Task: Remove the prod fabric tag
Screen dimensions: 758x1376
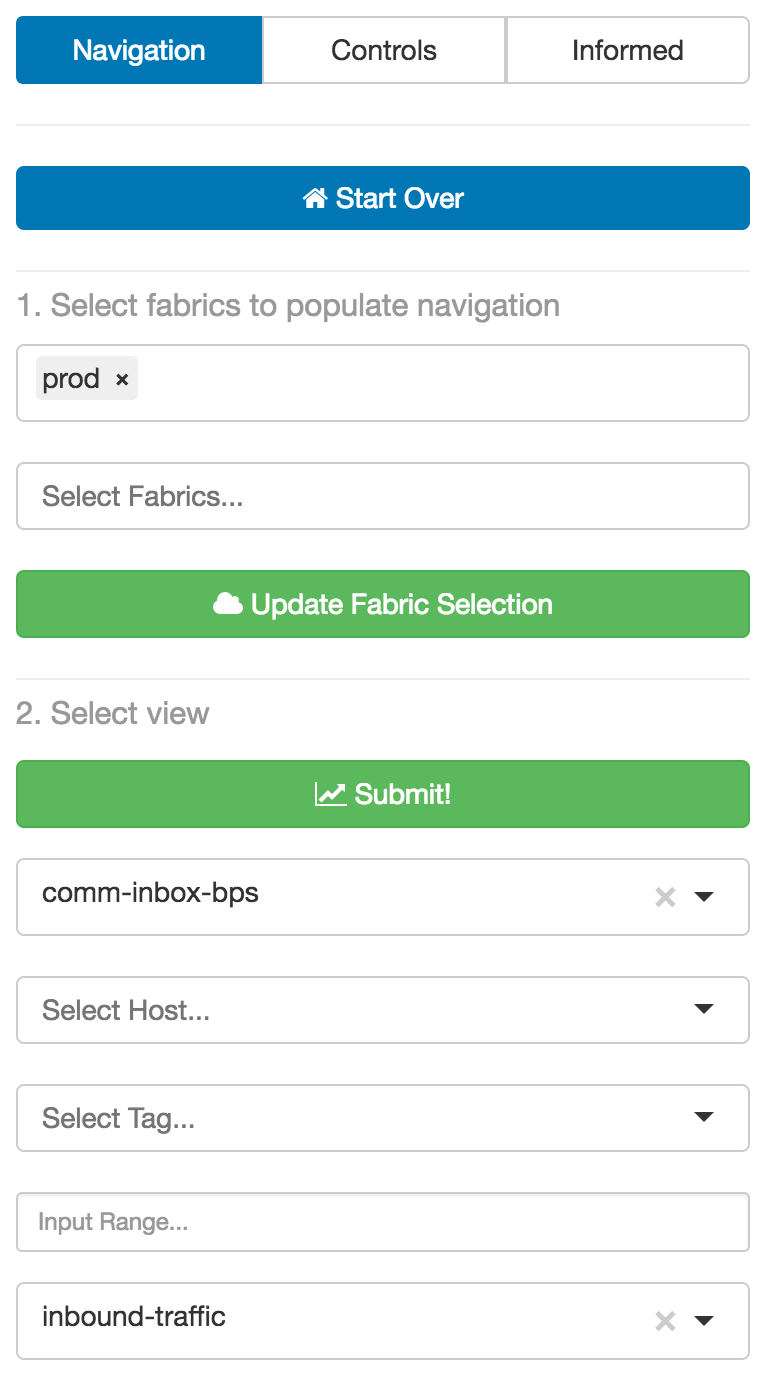Action: tap(122, 380)
